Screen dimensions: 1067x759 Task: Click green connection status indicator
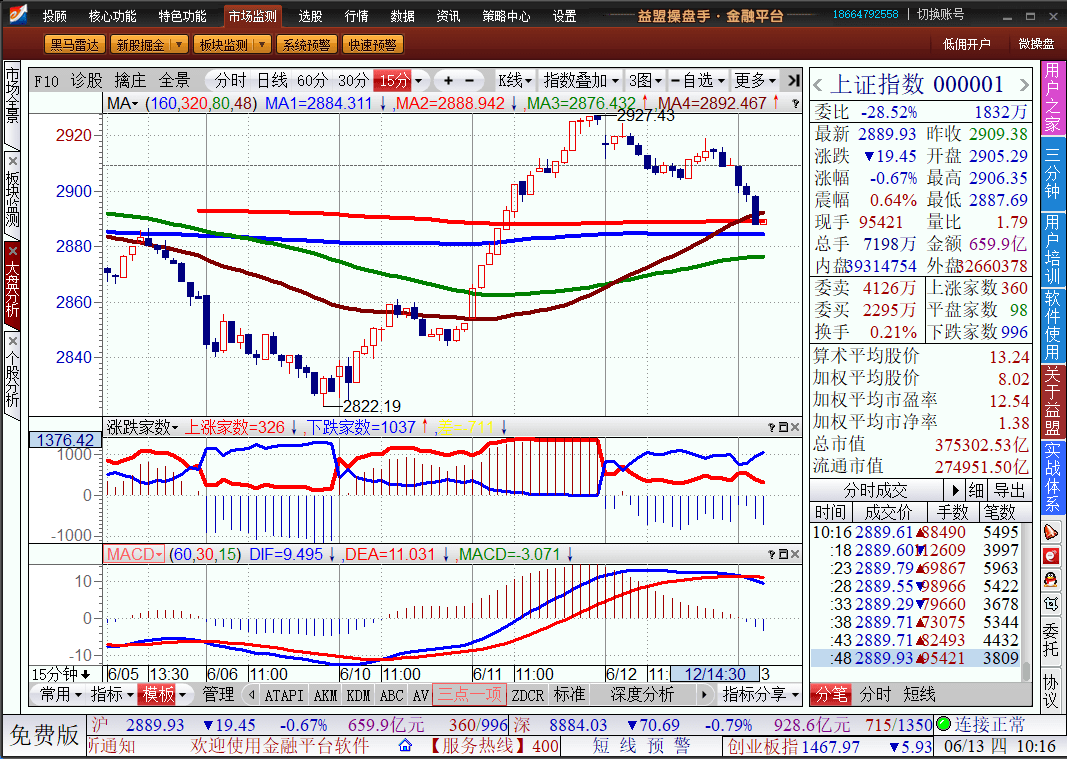(943, 724)
